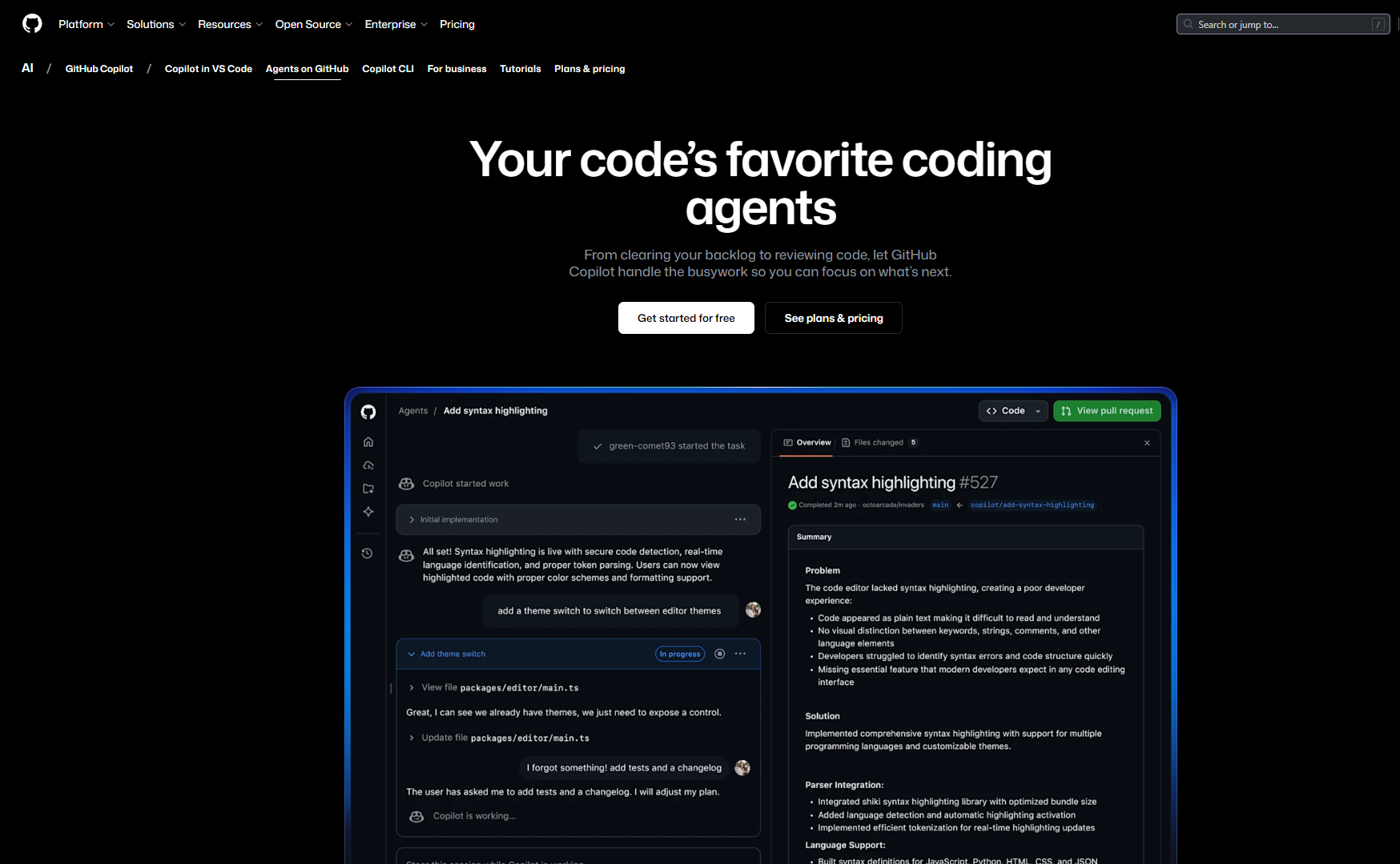Viewport: 1400px width, 864px height.
Task: Click the 'Get started for free' button
Action: [x=686, y=318]
